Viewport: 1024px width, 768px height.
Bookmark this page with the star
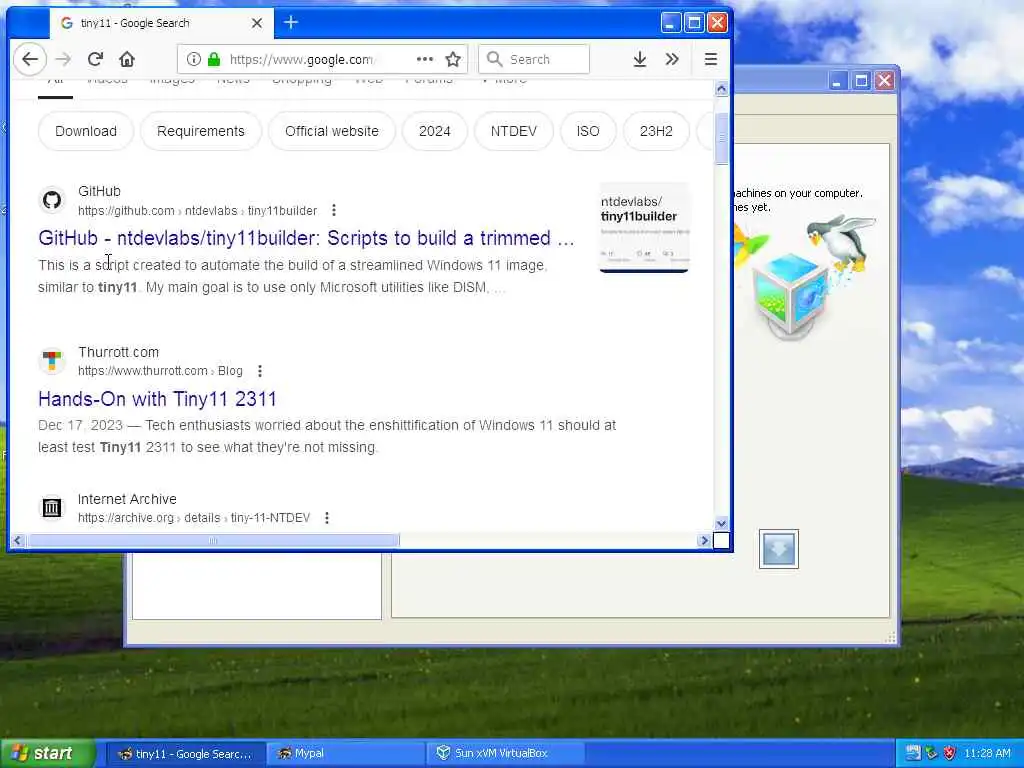pyautogui.click(x=453, y=59)
